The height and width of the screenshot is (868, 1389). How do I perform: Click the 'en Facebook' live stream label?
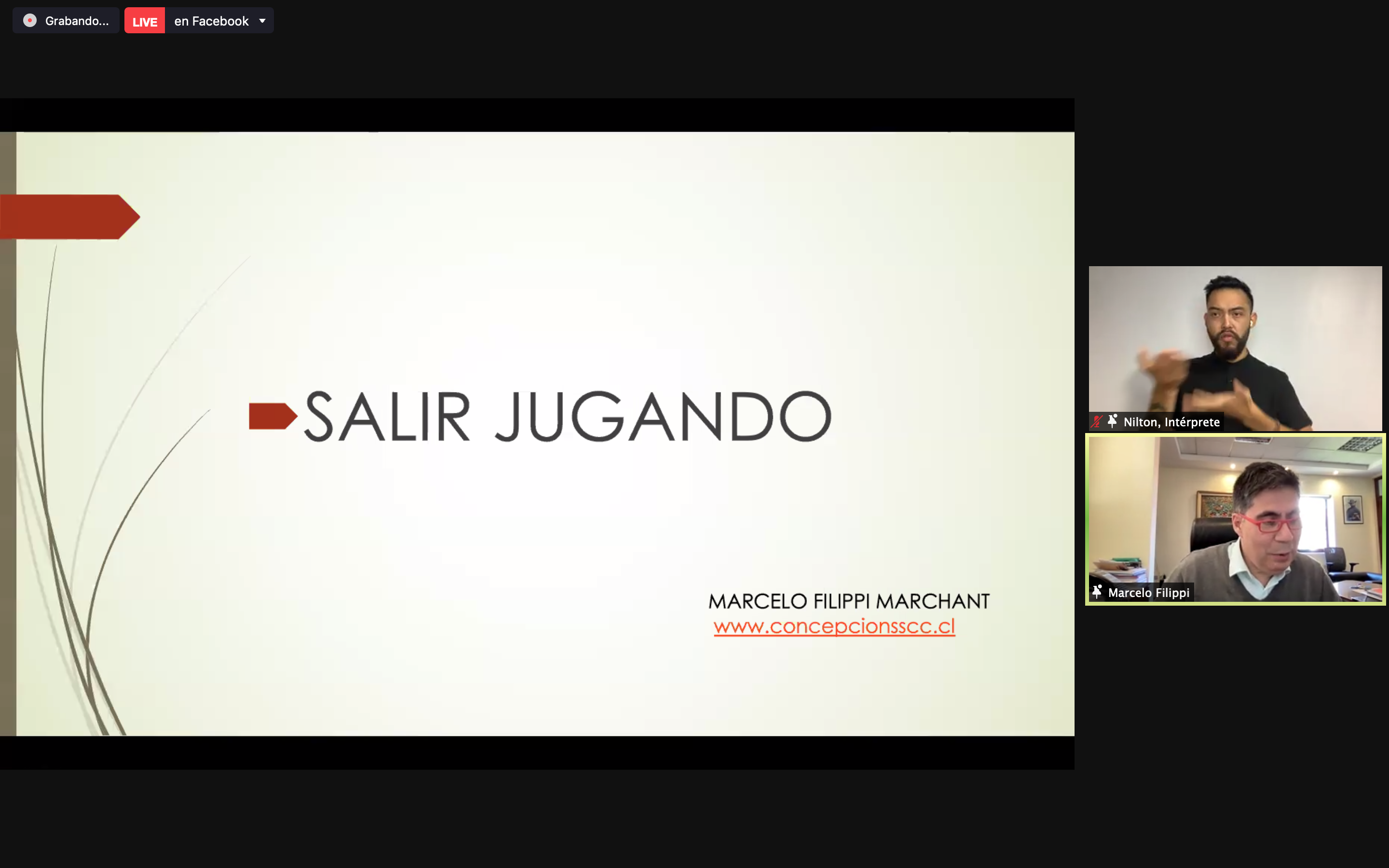coord(211,21)
